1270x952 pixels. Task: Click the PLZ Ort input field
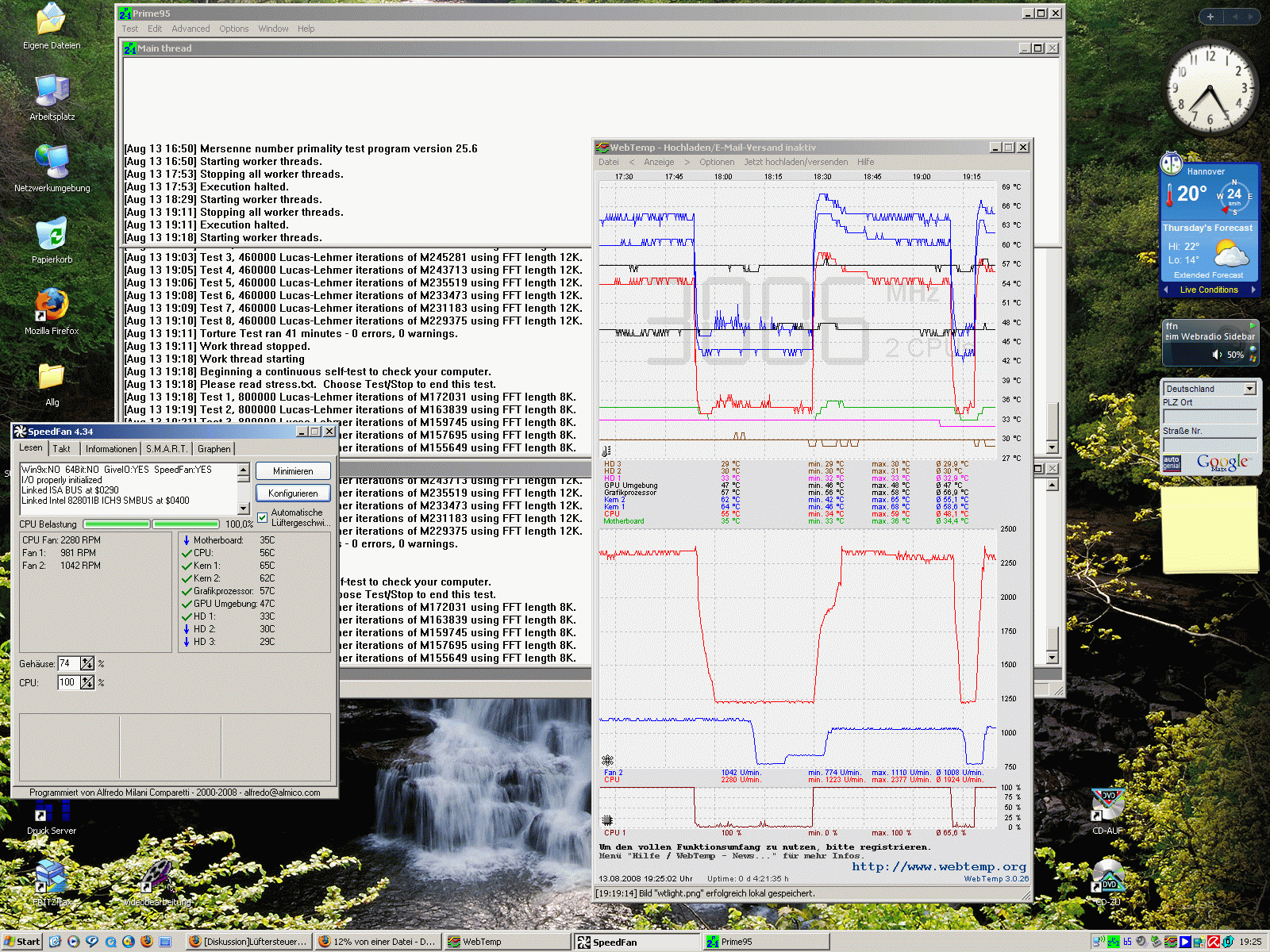click(x=1210, y=416)
